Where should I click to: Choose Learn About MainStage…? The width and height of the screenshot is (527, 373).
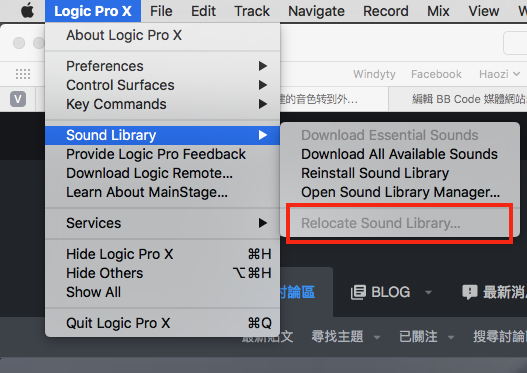pyautogui.click(x=162, y=192)
